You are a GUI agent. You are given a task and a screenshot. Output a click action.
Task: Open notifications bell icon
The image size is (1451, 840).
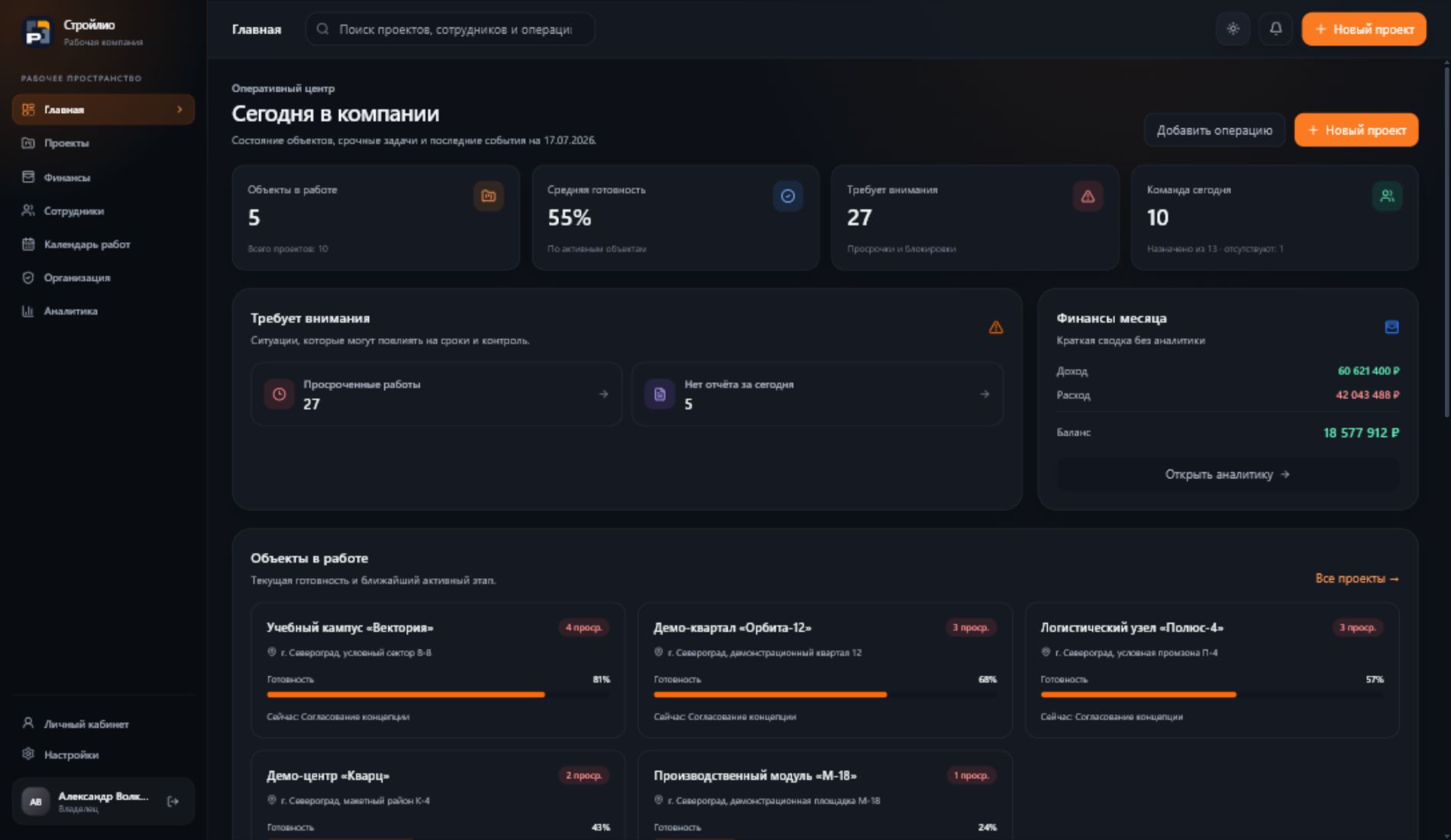point(1275,29)
